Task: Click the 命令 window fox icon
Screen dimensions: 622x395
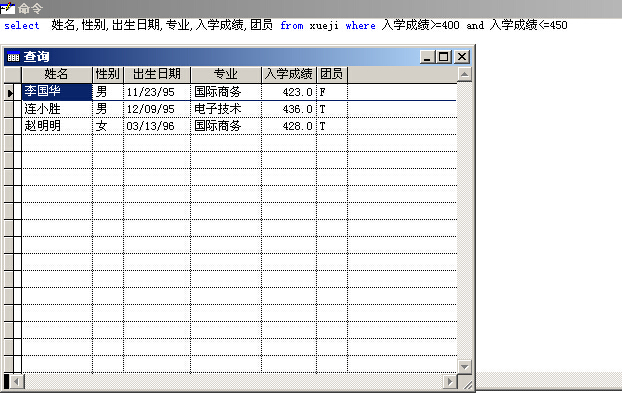Action: point(8,8)
